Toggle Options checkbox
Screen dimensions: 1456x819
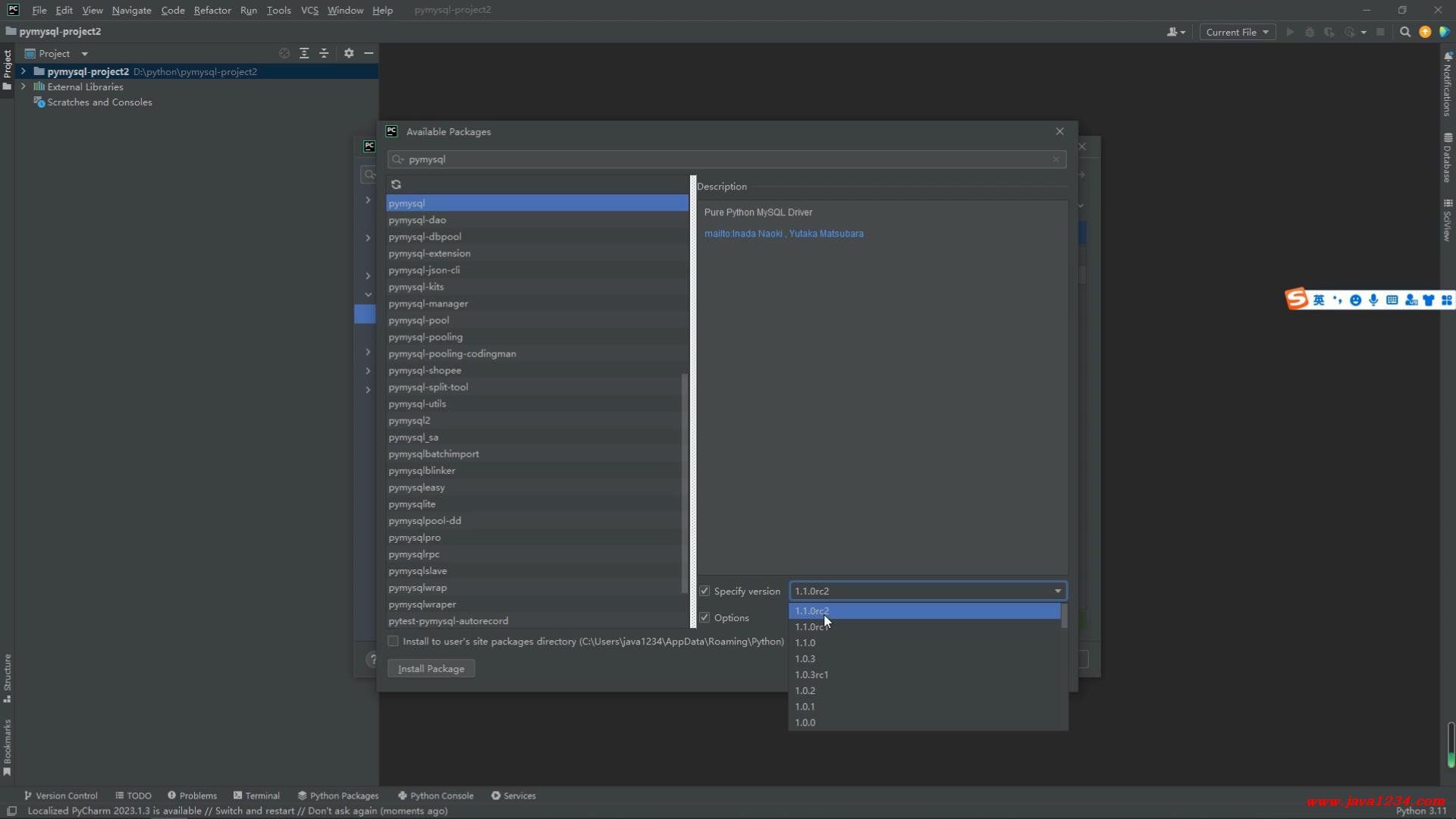(x=704, y=617)
